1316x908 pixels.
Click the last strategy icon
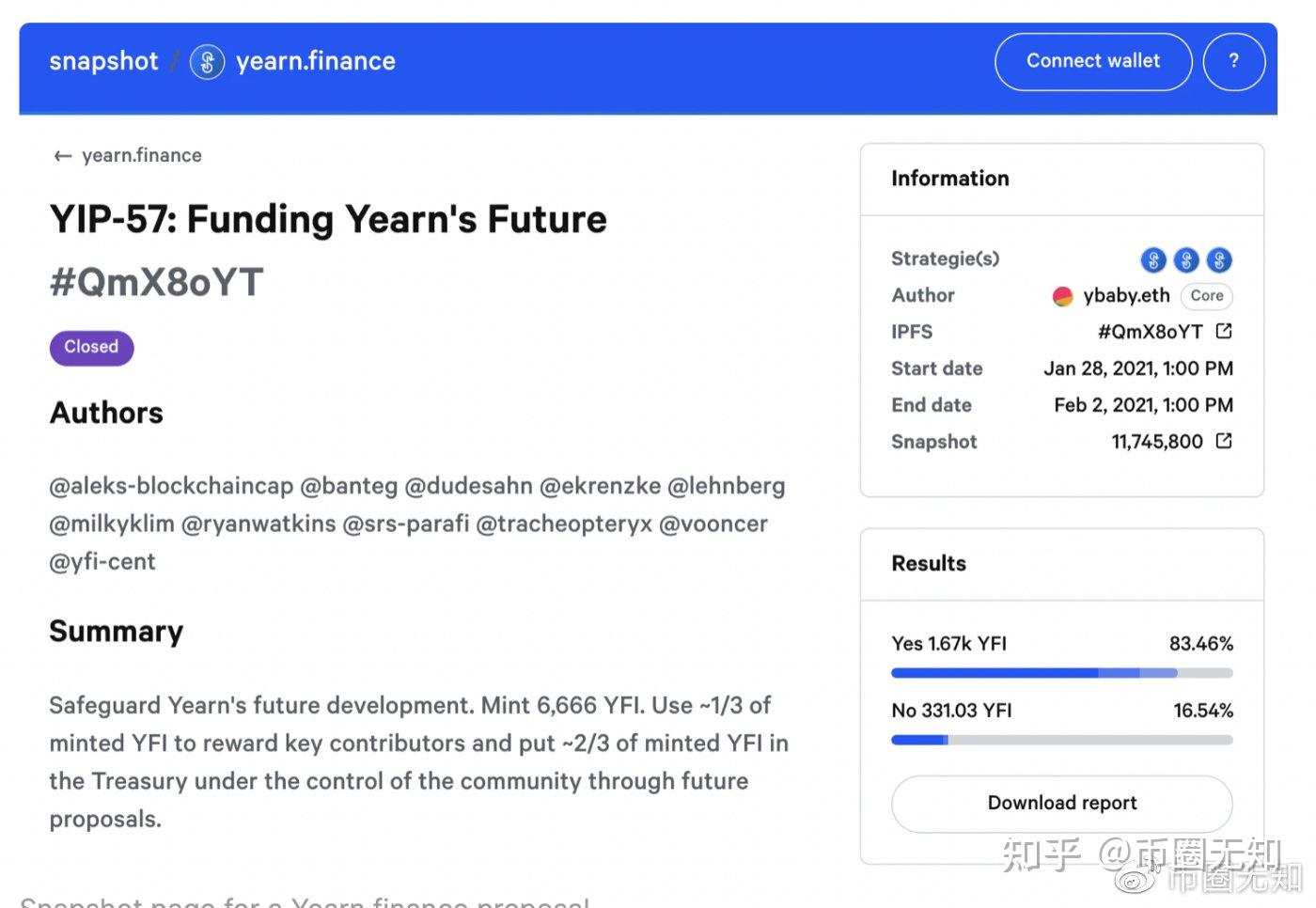[x=1219, y=259]
